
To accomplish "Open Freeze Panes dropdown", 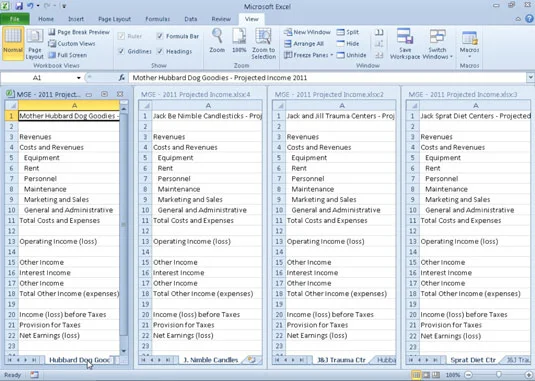I will (309, 55).
